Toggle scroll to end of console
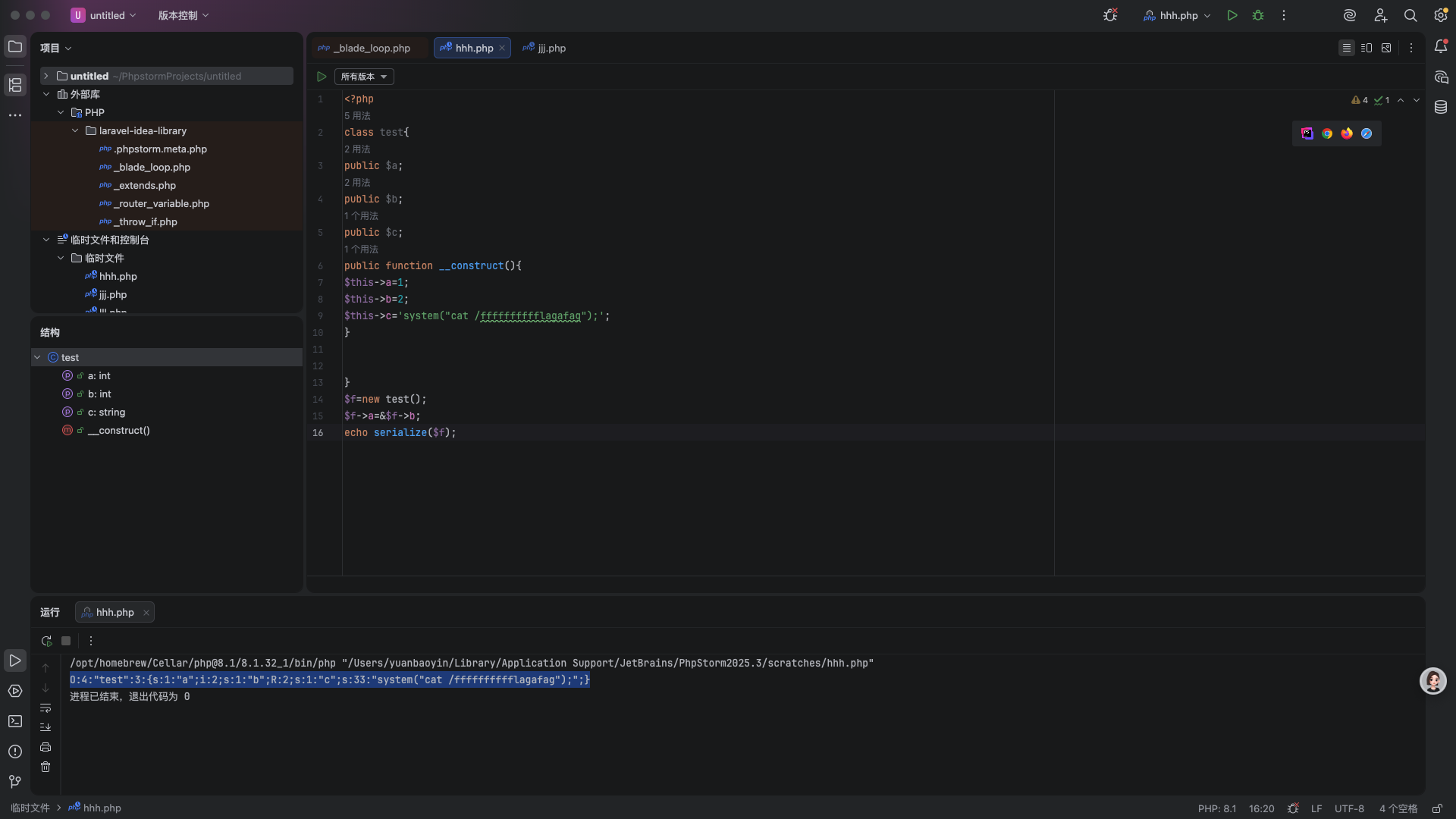 click(45, 727)
